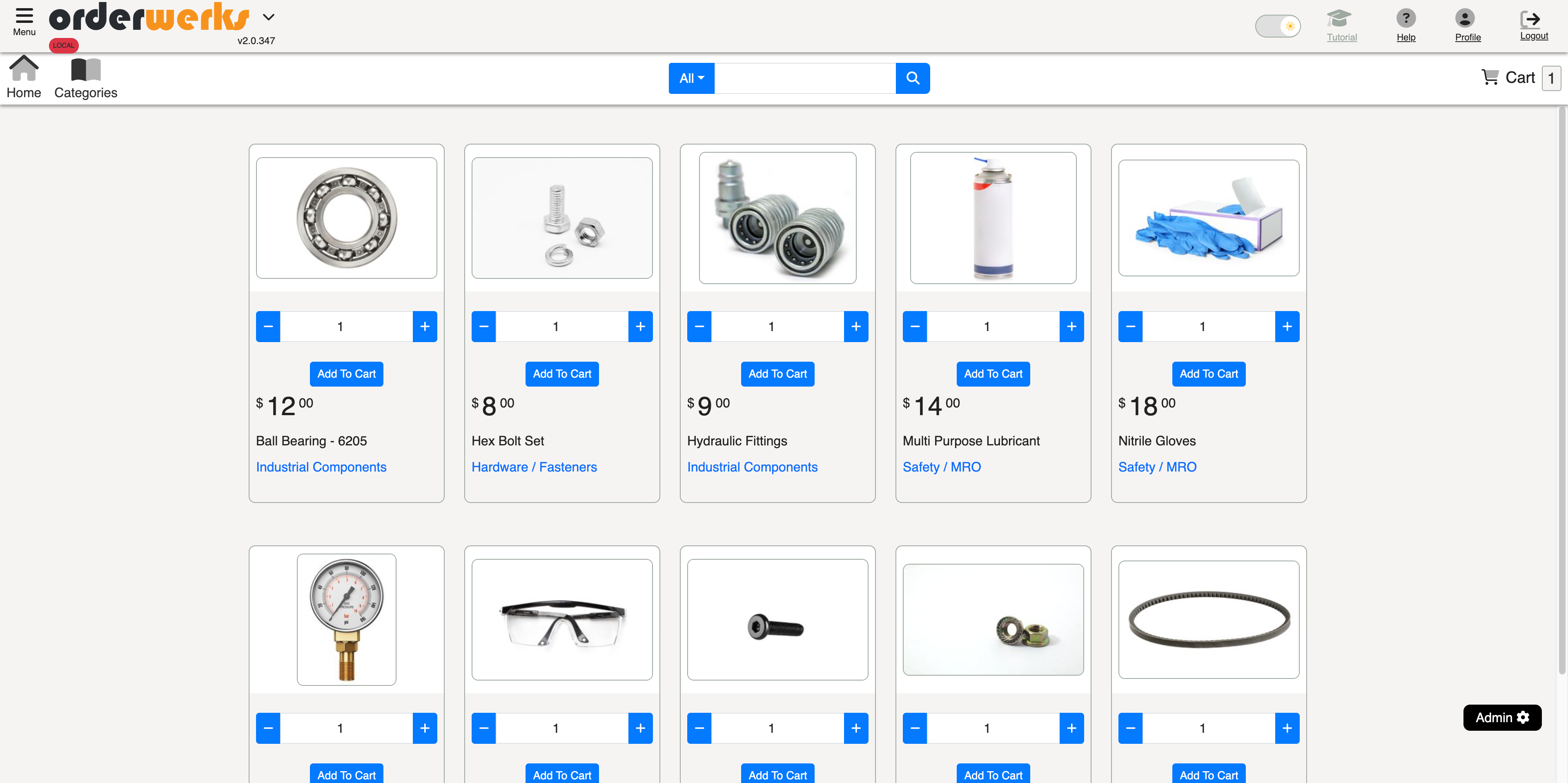This screenshot has width=1568, height=783.
Task: Increase Ball Bearing quantity with plus button
Action: 425,326
